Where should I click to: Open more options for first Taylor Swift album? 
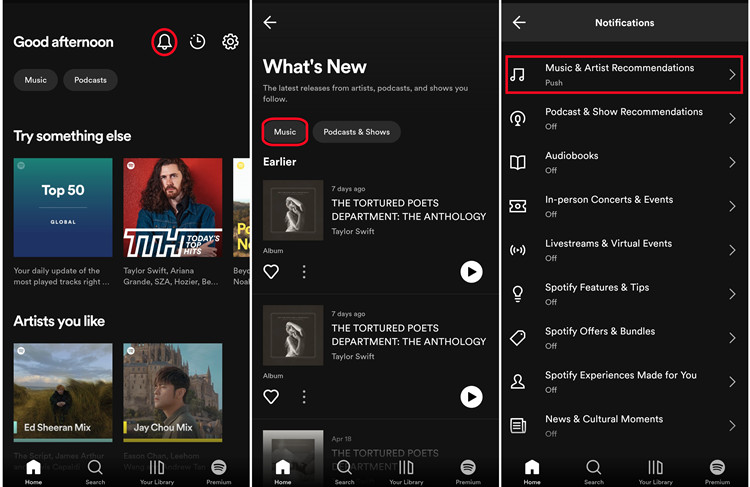[304, 272]
